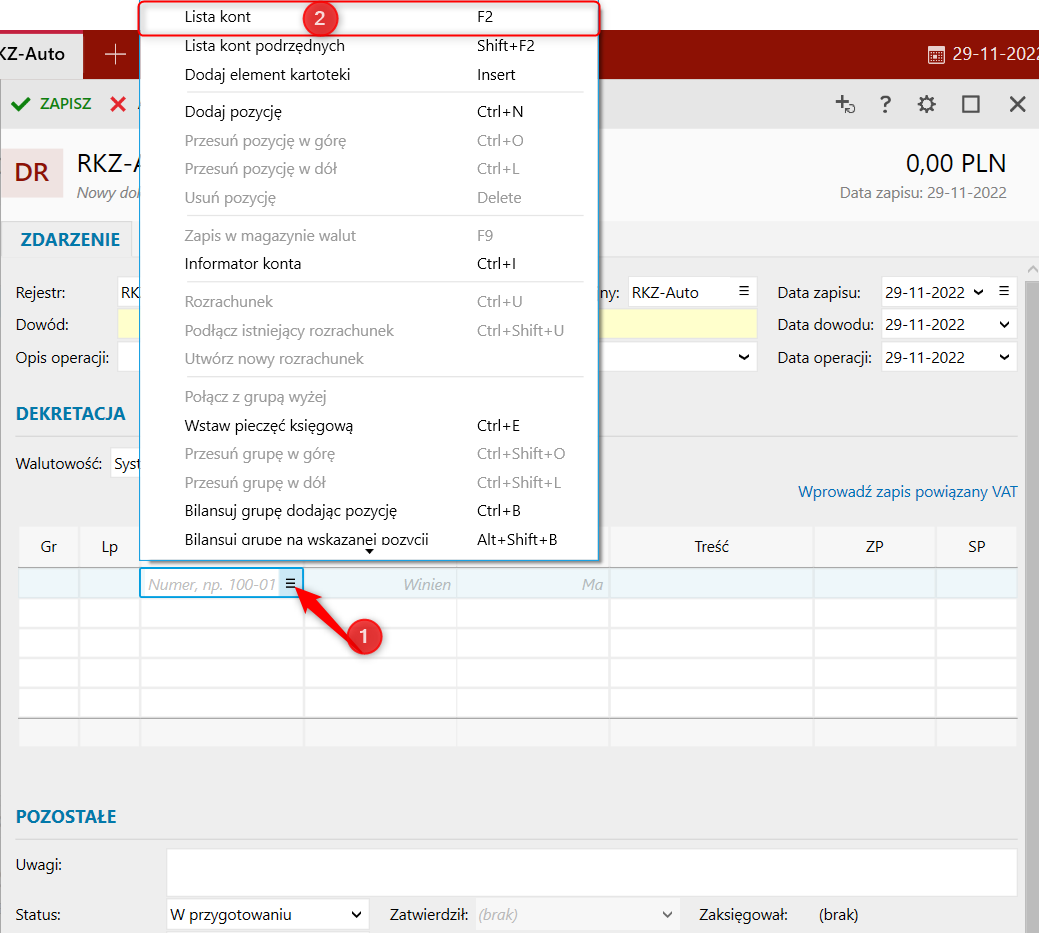Open list icon next to RKZ-Auto field
This screenshot has height=933, width=1039.
[x=744, y=292]
